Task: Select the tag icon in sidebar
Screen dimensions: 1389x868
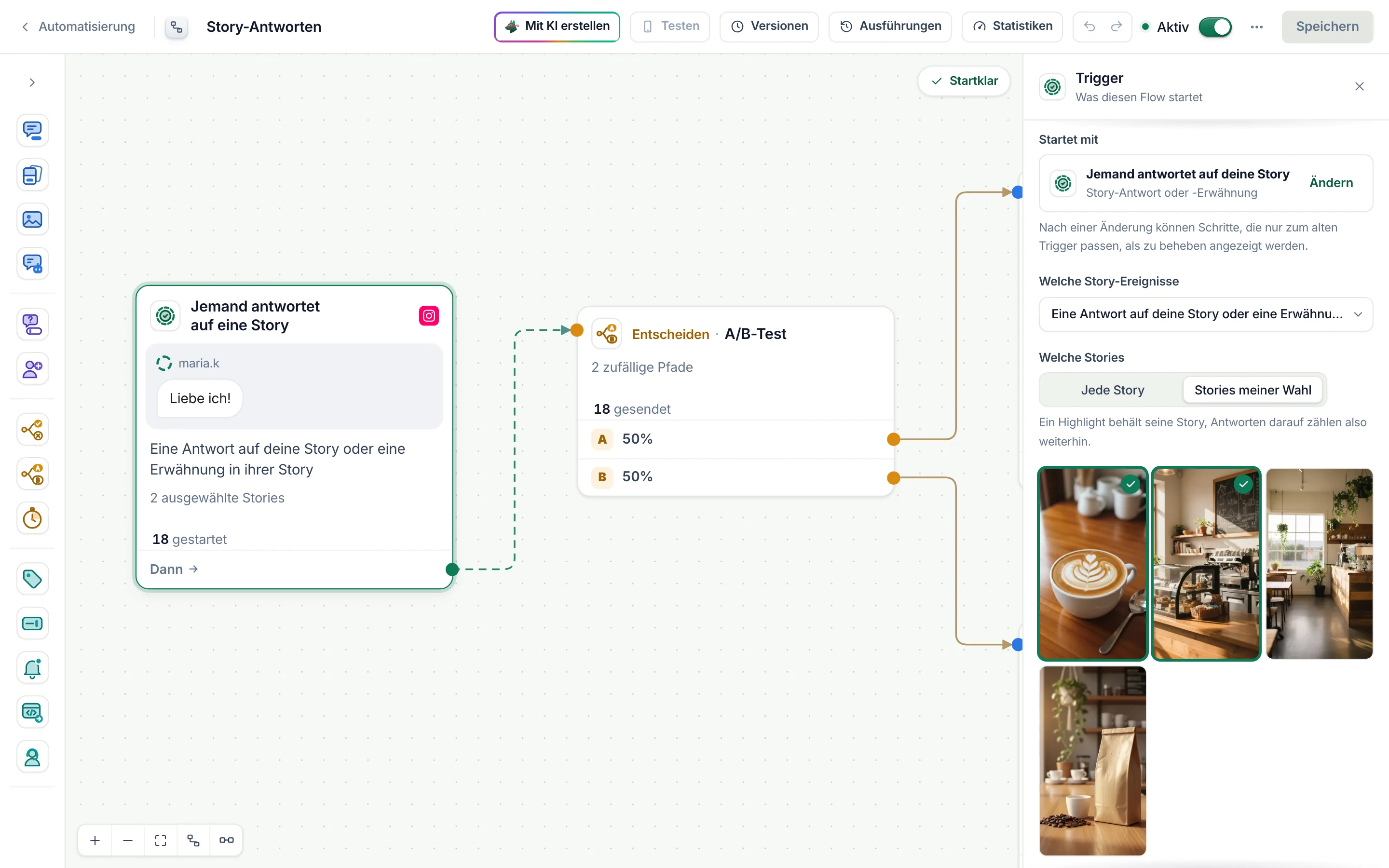Action: [32, 579]
